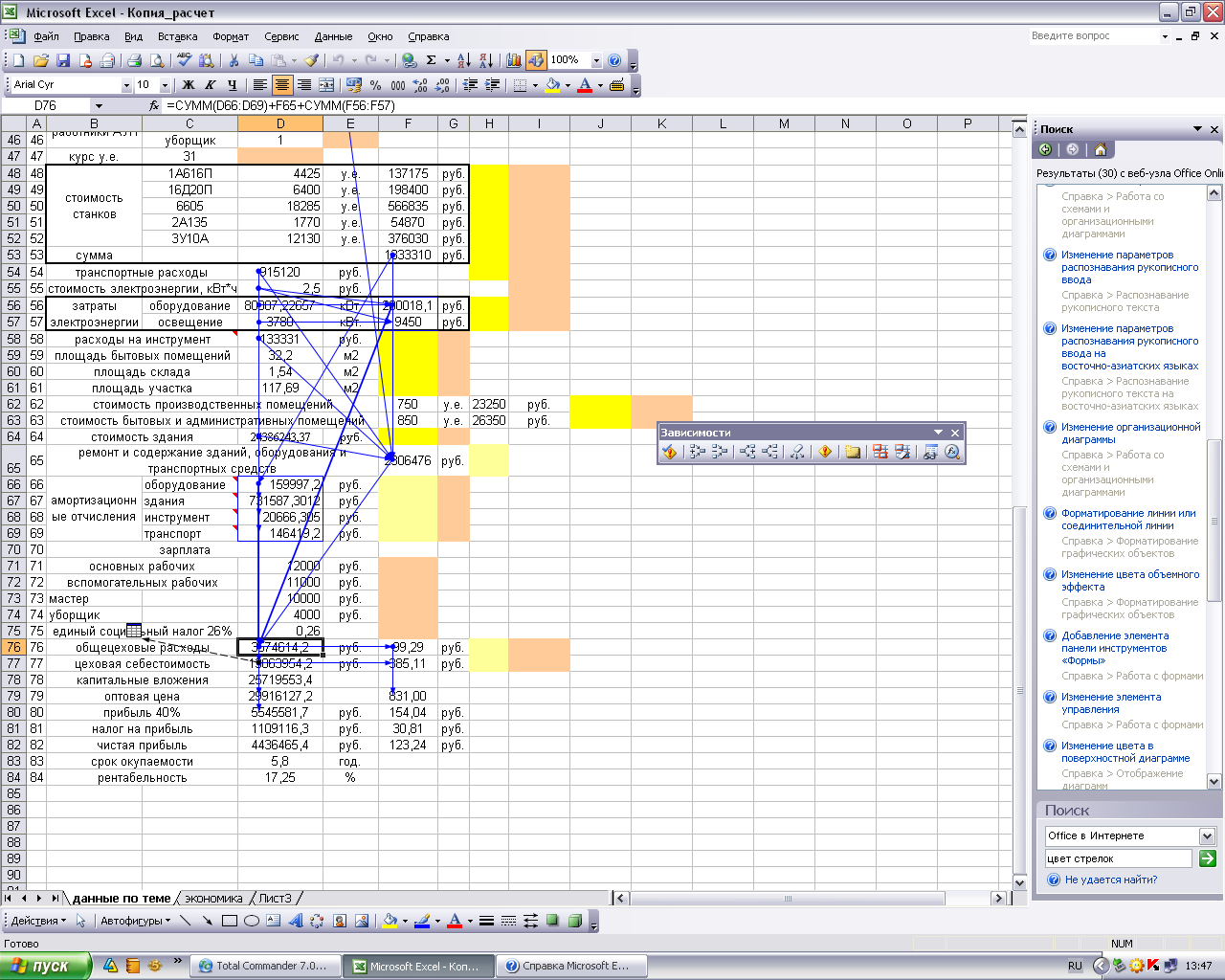Image resolution: width=1225 pixels, height=980 pixels.
Task: Merge and center cells icon
Action: click(x=326, y=85)
